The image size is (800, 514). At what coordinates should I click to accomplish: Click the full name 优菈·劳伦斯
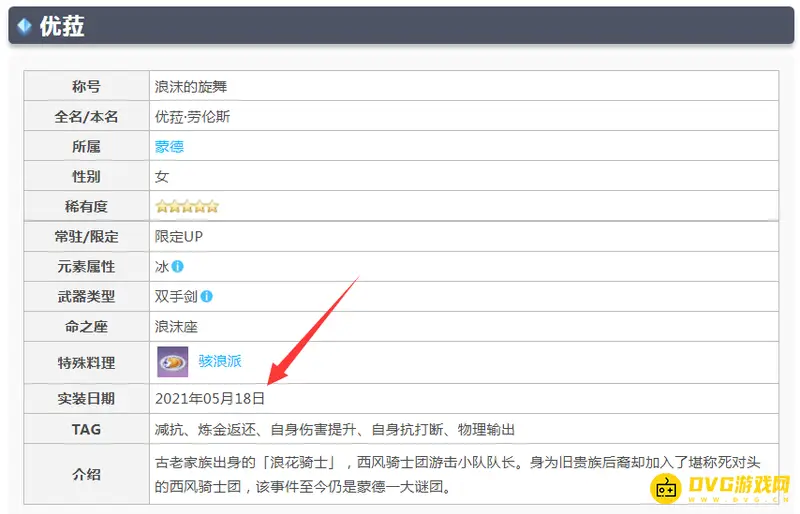(193, 117)
